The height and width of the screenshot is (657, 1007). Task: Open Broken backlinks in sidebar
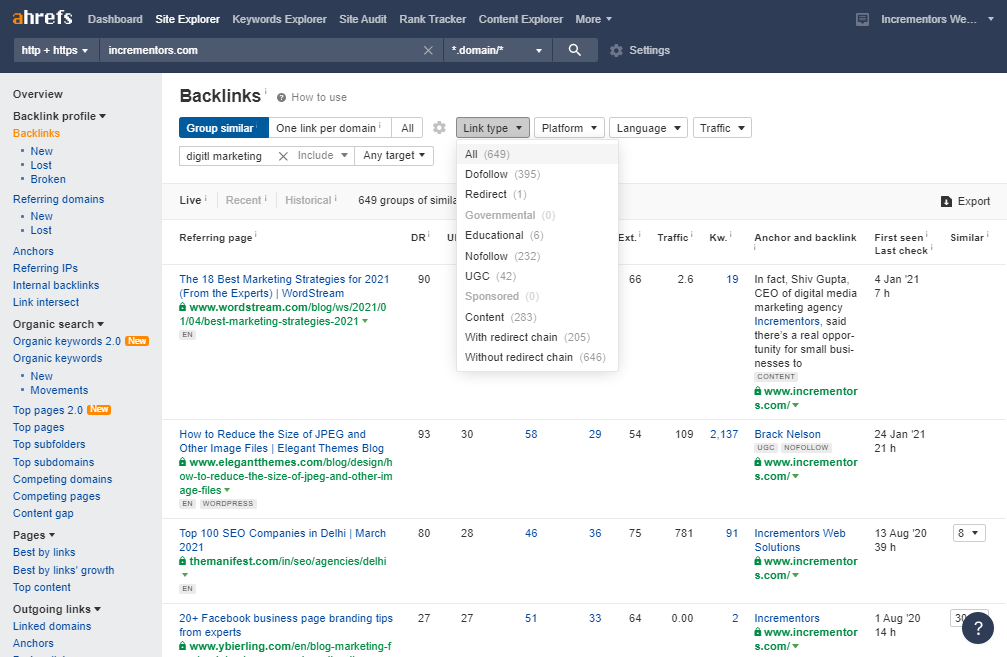click(x=48, y=179)
